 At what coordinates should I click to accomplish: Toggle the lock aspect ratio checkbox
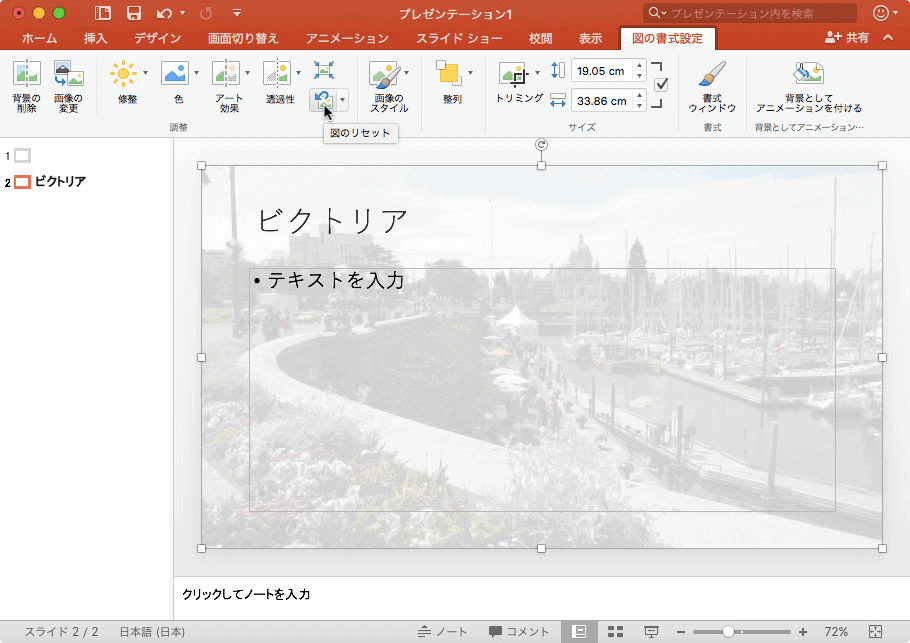(x=660, y=82)
